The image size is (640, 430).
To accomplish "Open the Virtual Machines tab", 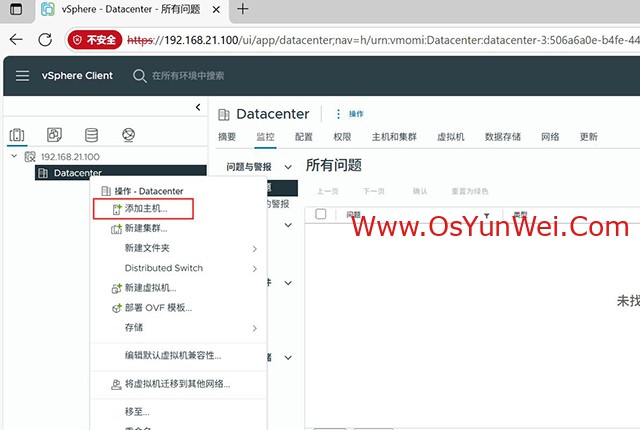I will pos(451,137).
